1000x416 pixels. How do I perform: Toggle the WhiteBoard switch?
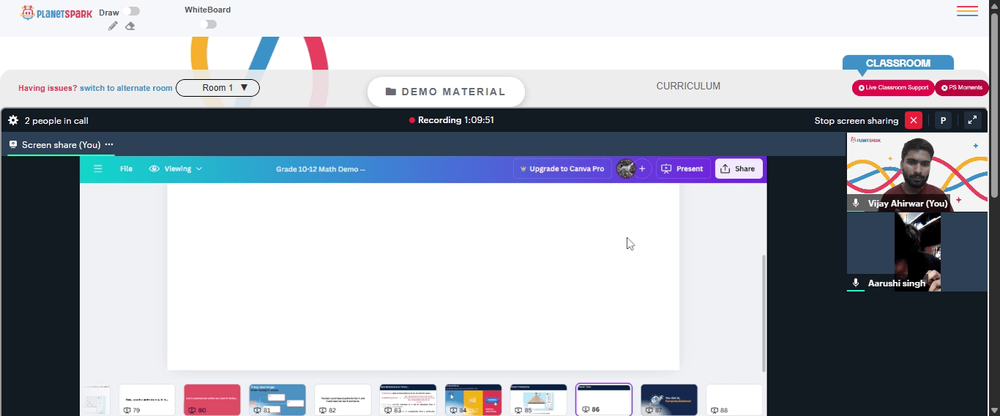pyautogui.click(x=208, y=24)
